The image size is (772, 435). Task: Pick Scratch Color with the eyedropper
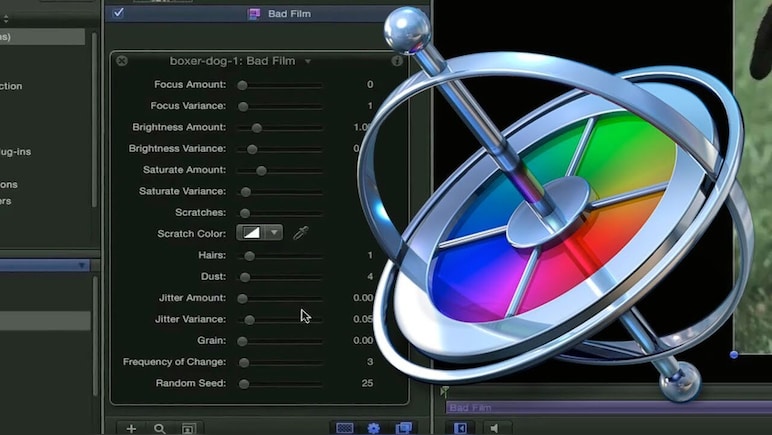pos(300,233)
